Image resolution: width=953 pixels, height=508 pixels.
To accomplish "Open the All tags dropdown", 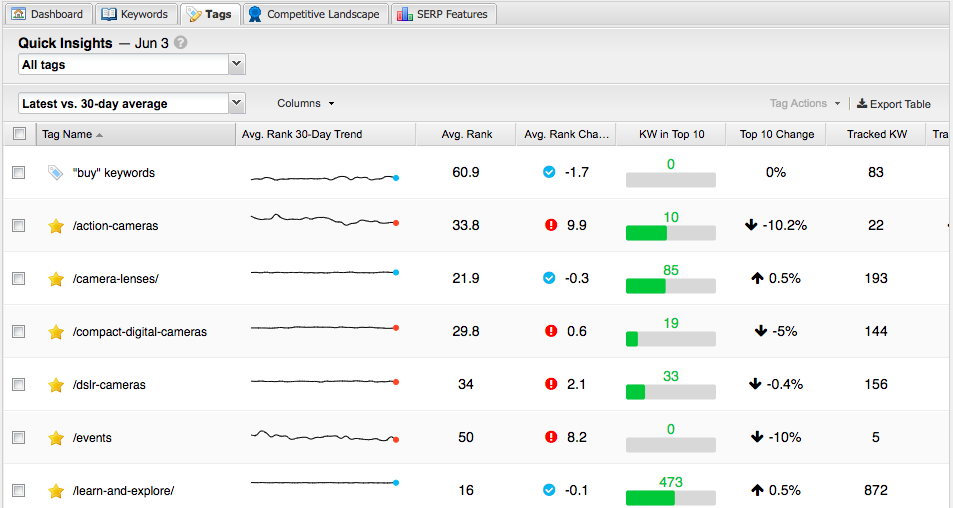I will pos(132,65).
